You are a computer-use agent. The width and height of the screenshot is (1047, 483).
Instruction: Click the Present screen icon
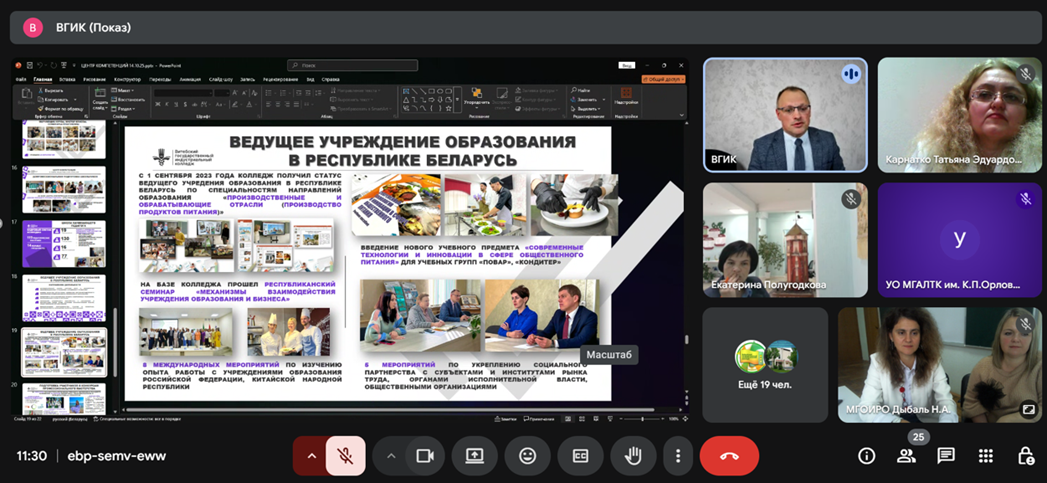(x=474, y=456)
